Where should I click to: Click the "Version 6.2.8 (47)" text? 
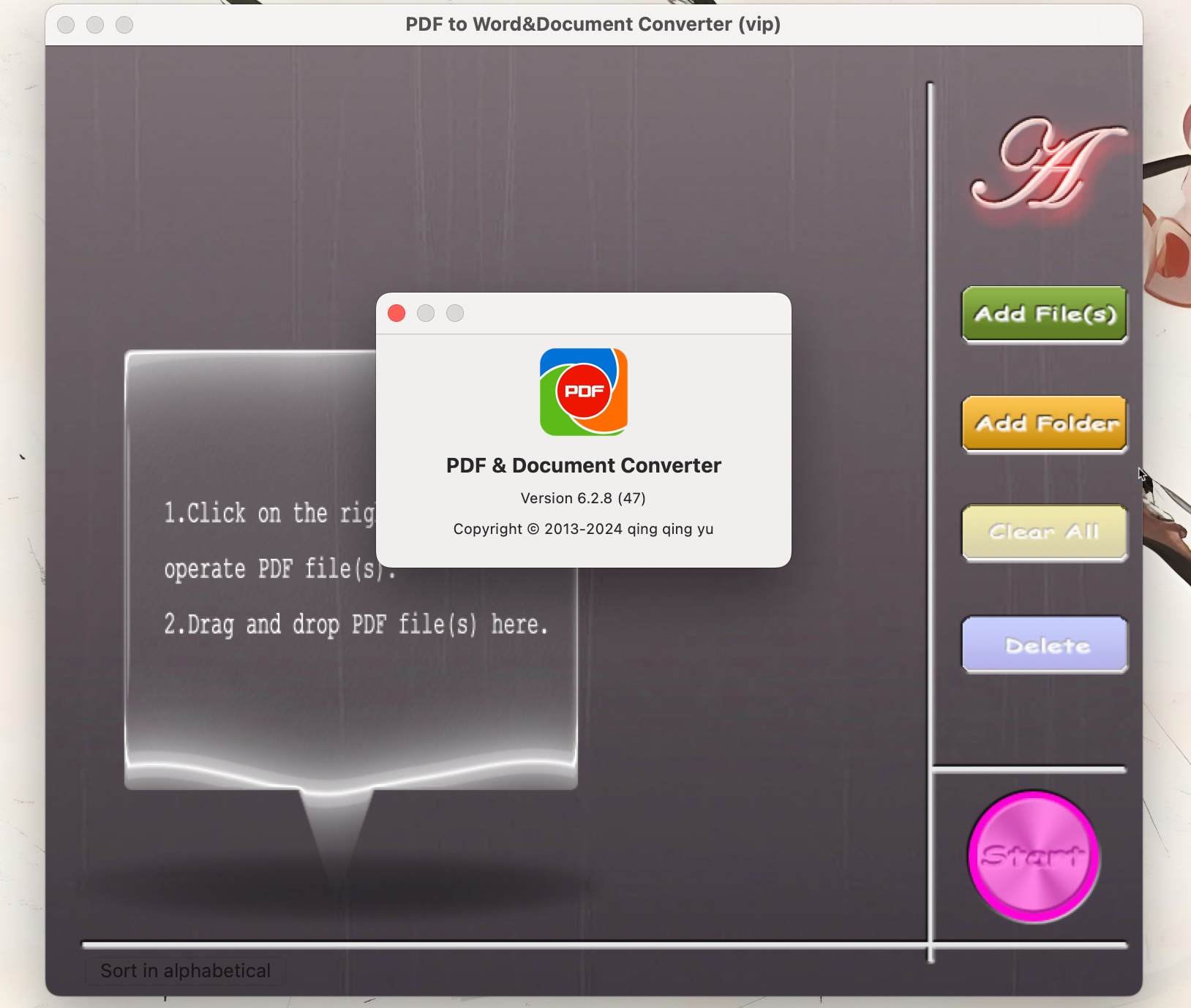click(583, 498)
